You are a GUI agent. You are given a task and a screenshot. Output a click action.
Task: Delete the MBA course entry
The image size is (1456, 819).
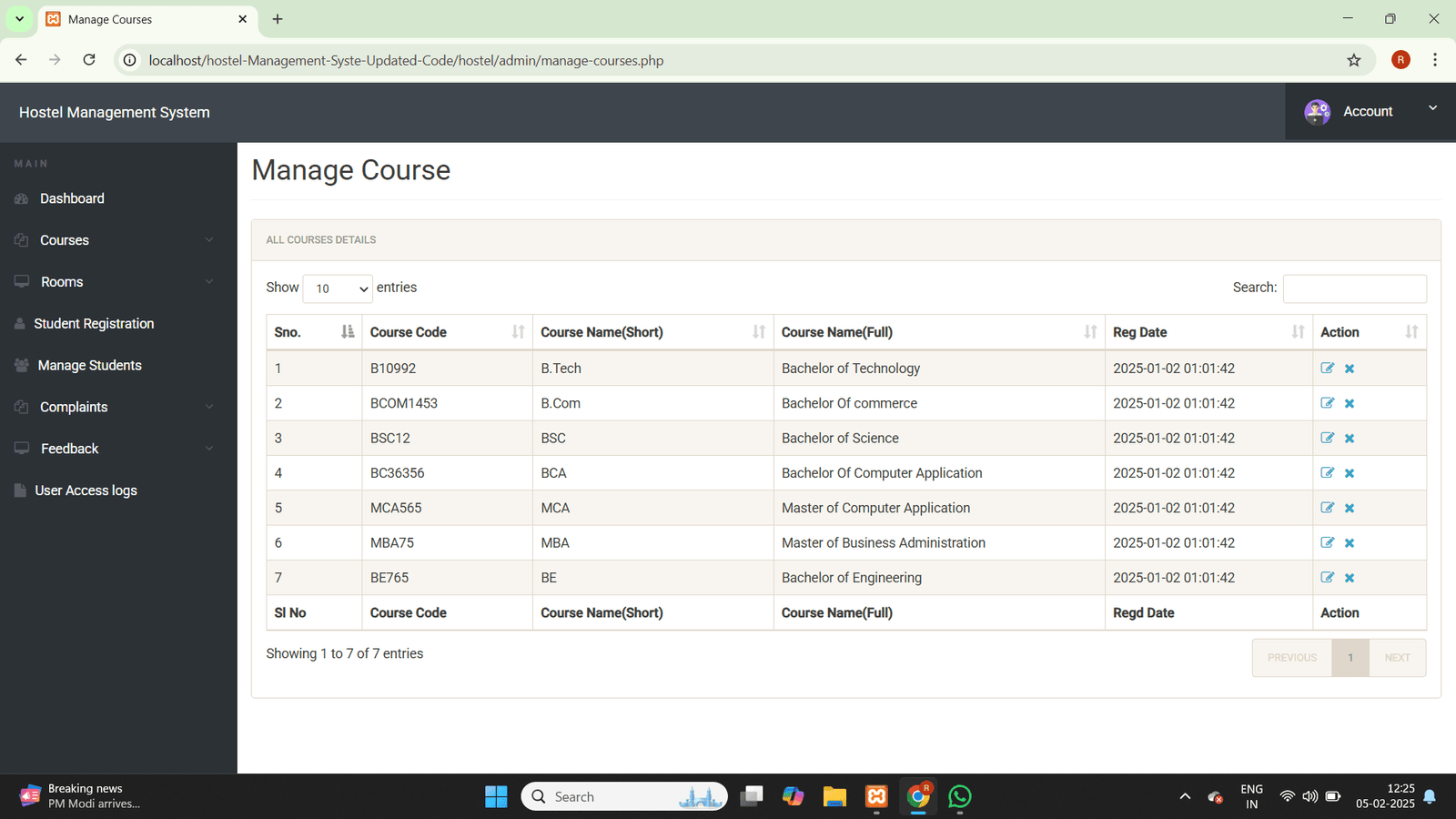pyautogui.click(x=1350, y=543)
